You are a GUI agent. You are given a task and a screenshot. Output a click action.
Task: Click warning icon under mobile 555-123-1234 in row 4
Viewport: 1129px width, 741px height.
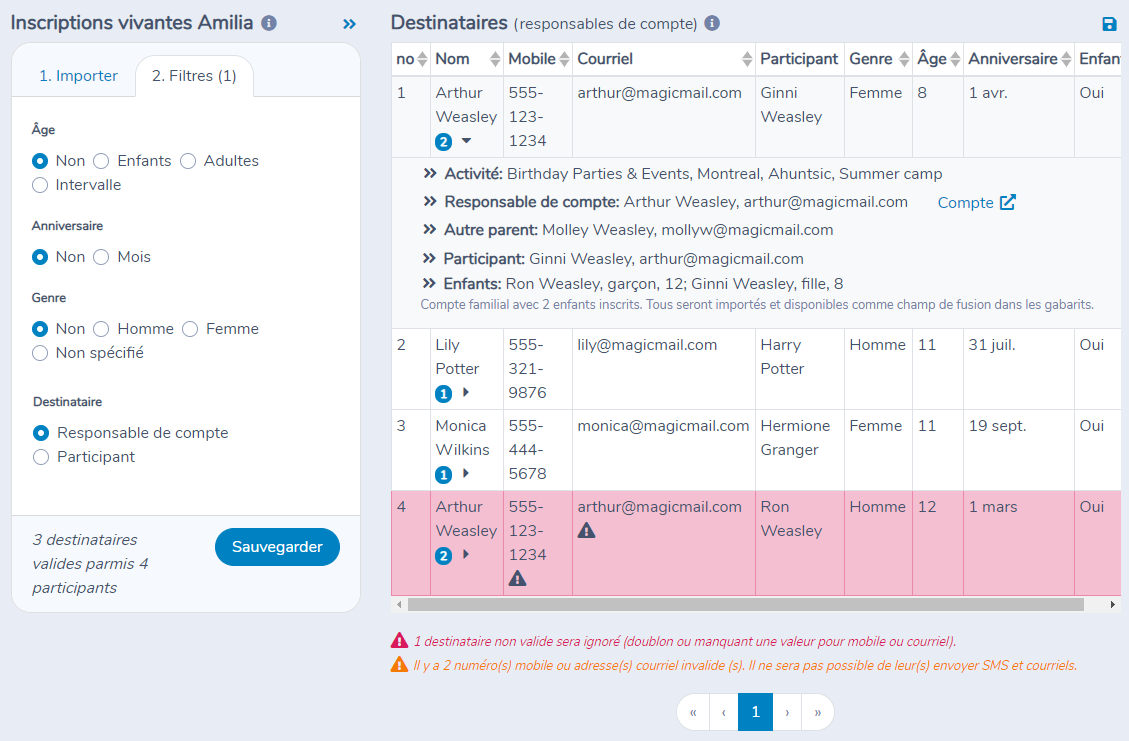click(x=517, y=578)
